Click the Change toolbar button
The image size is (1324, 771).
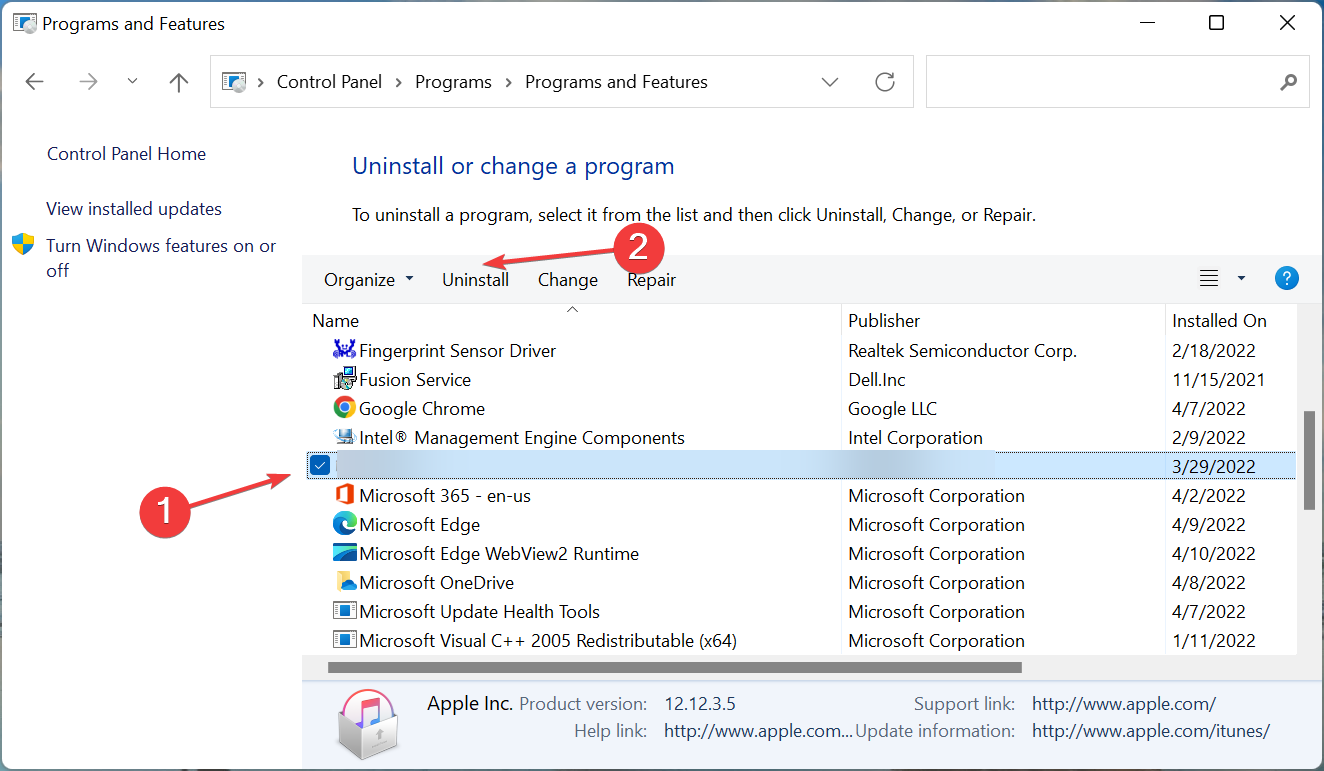pos(568,280)
